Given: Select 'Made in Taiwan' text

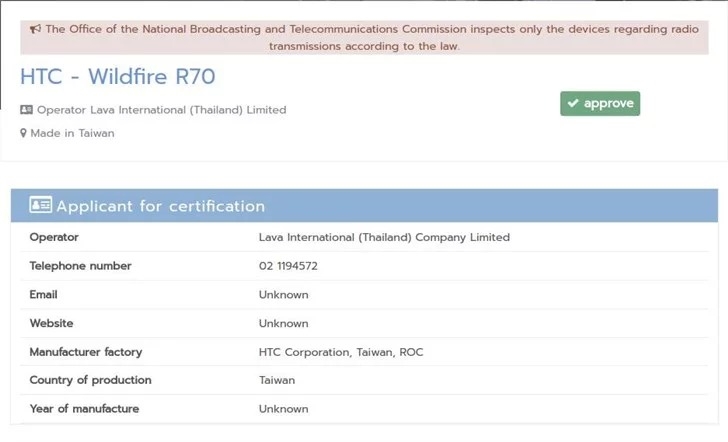Looking at the screenshot, I should pyautogui.click(x=72, y=133).
